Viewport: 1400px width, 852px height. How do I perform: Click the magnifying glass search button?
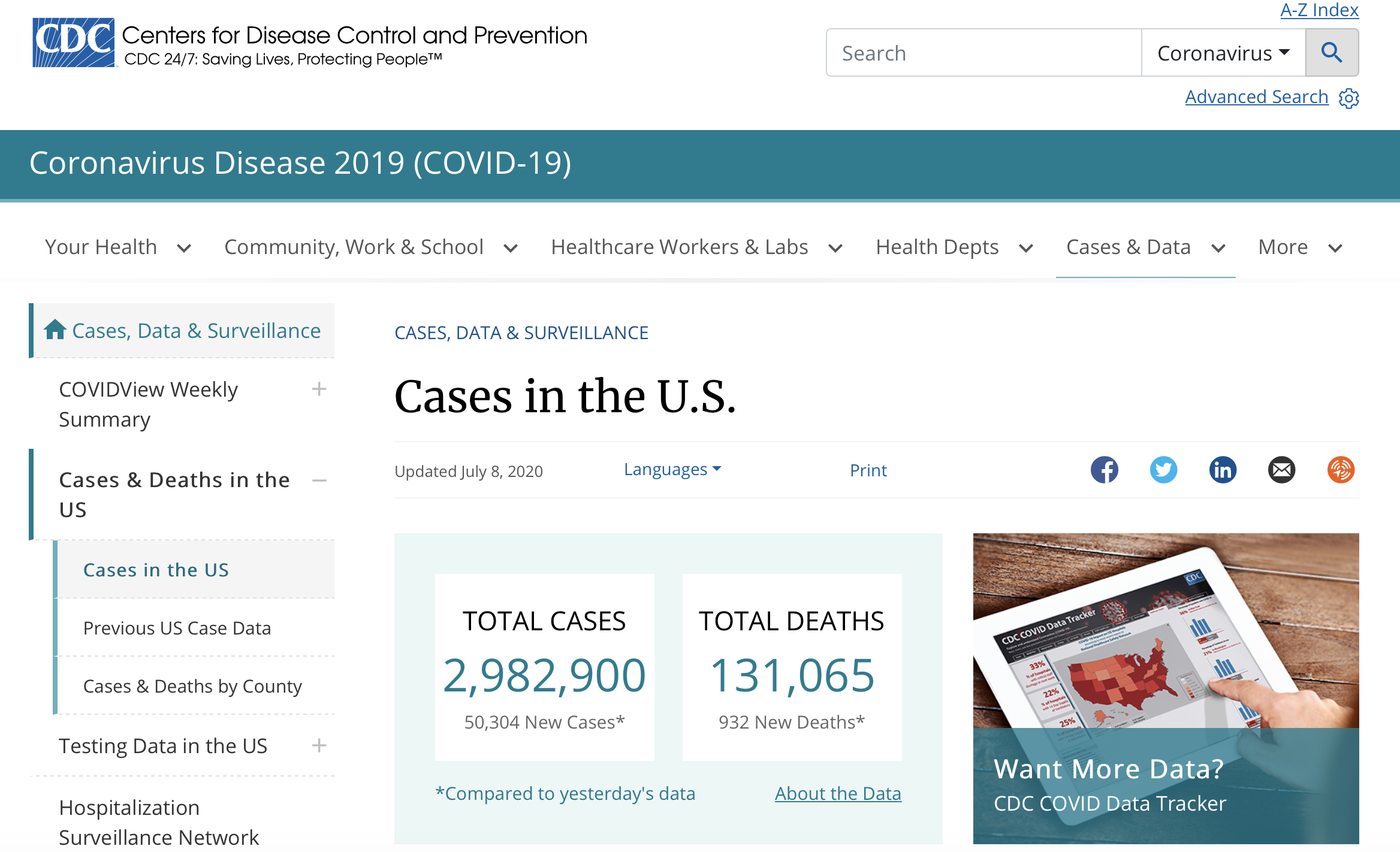click(x=1332, y=53)
